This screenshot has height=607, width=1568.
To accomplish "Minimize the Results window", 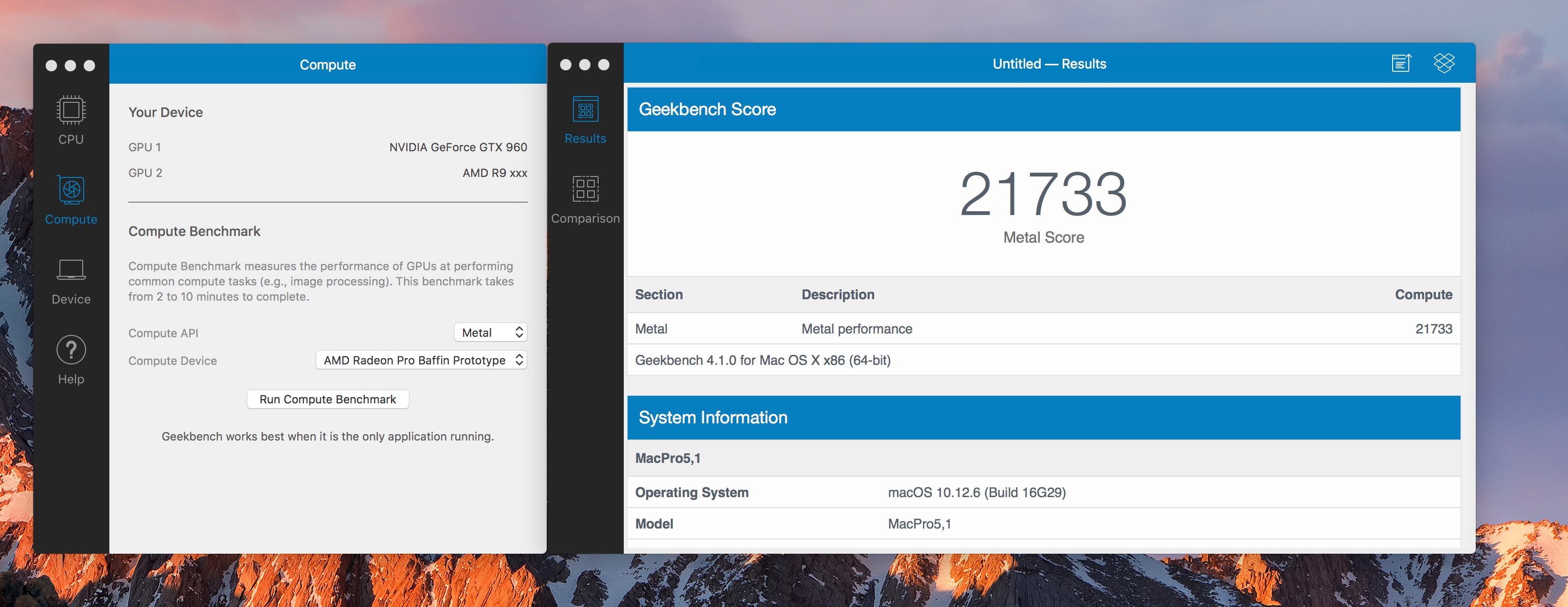I will pyautogui.click(x=584, y=65).
